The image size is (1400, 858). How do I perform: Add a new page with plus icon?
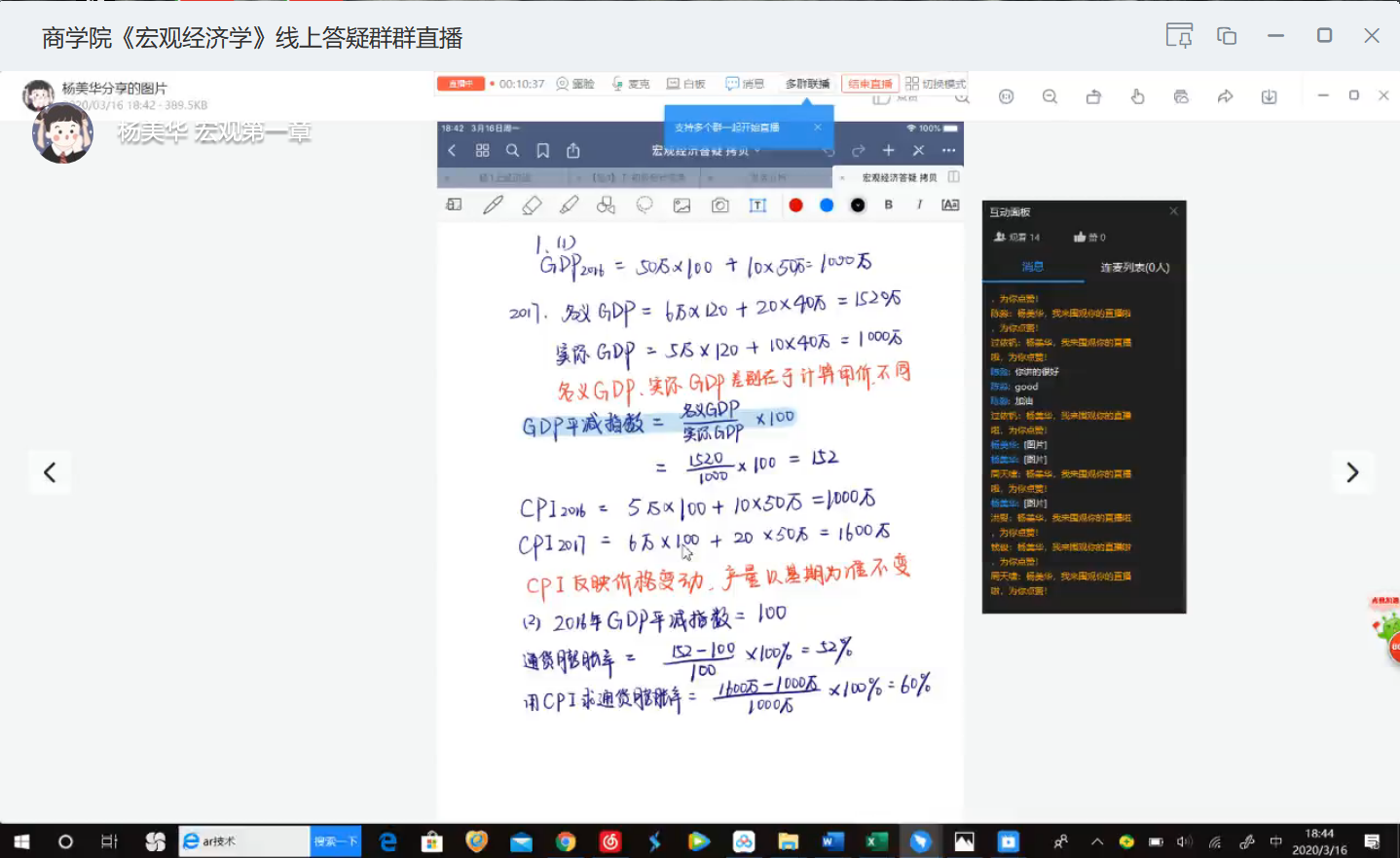(888, 150)
